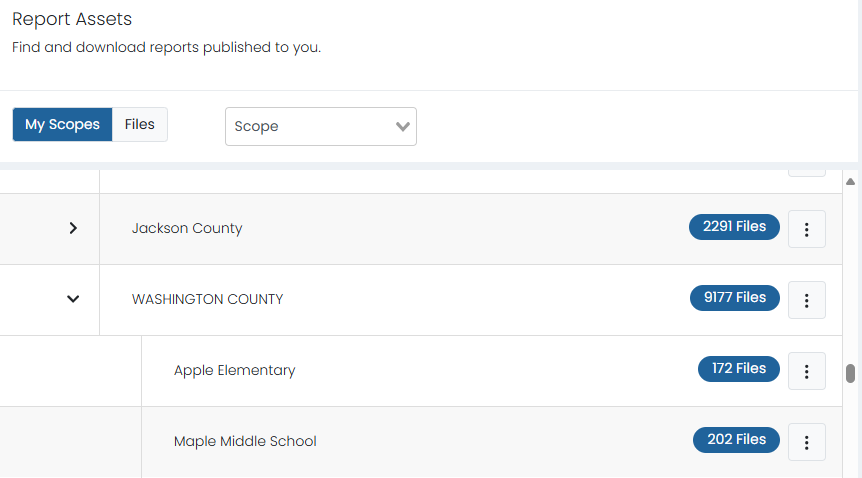Click the partially visible top row menu button

(x=806, y=172)
